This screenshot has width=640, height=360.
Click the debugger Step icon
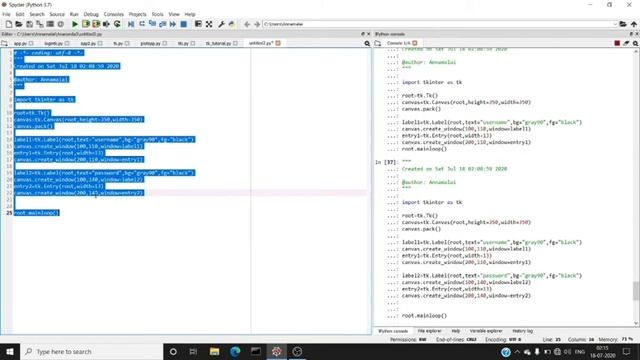click(142, 24)
